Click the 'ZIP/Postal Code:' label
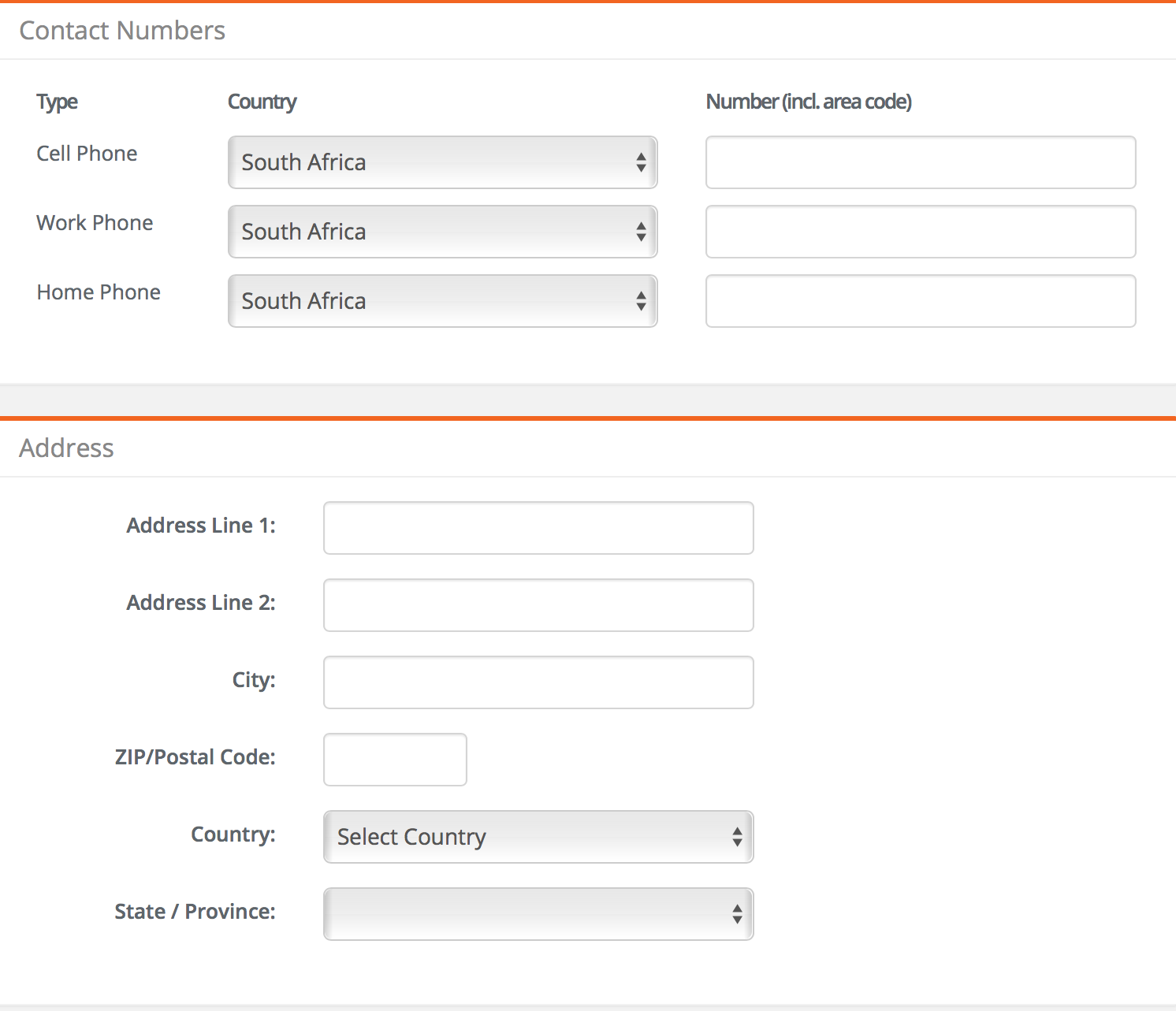This screenshot has width=1176, height=1011. coord(195,757)
